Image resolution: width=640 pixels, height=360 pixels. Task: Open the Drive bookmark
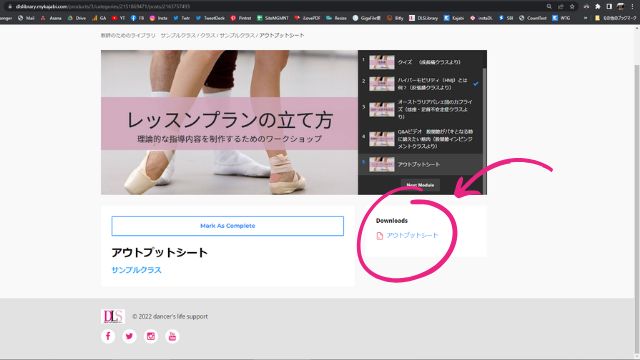(x=77, y=18)
